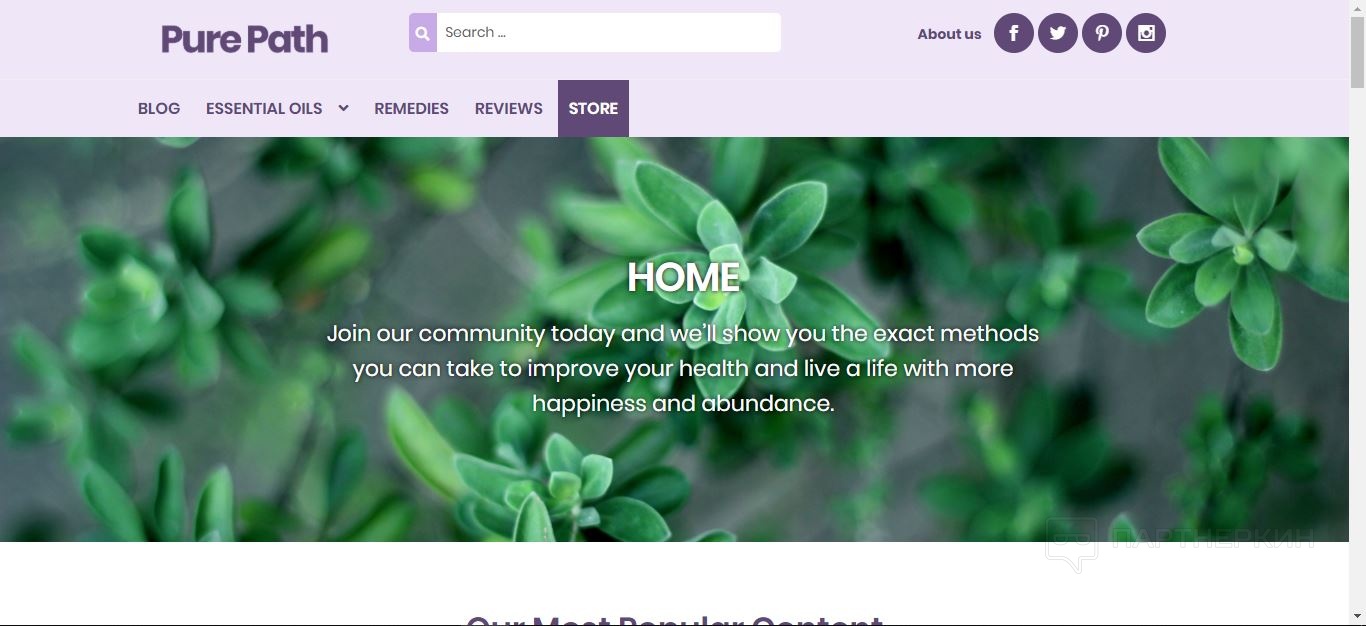The height and width of the screenshot is (626, 1366).
Task: Click the highlighted STORE button
Action: click(593, 108)
